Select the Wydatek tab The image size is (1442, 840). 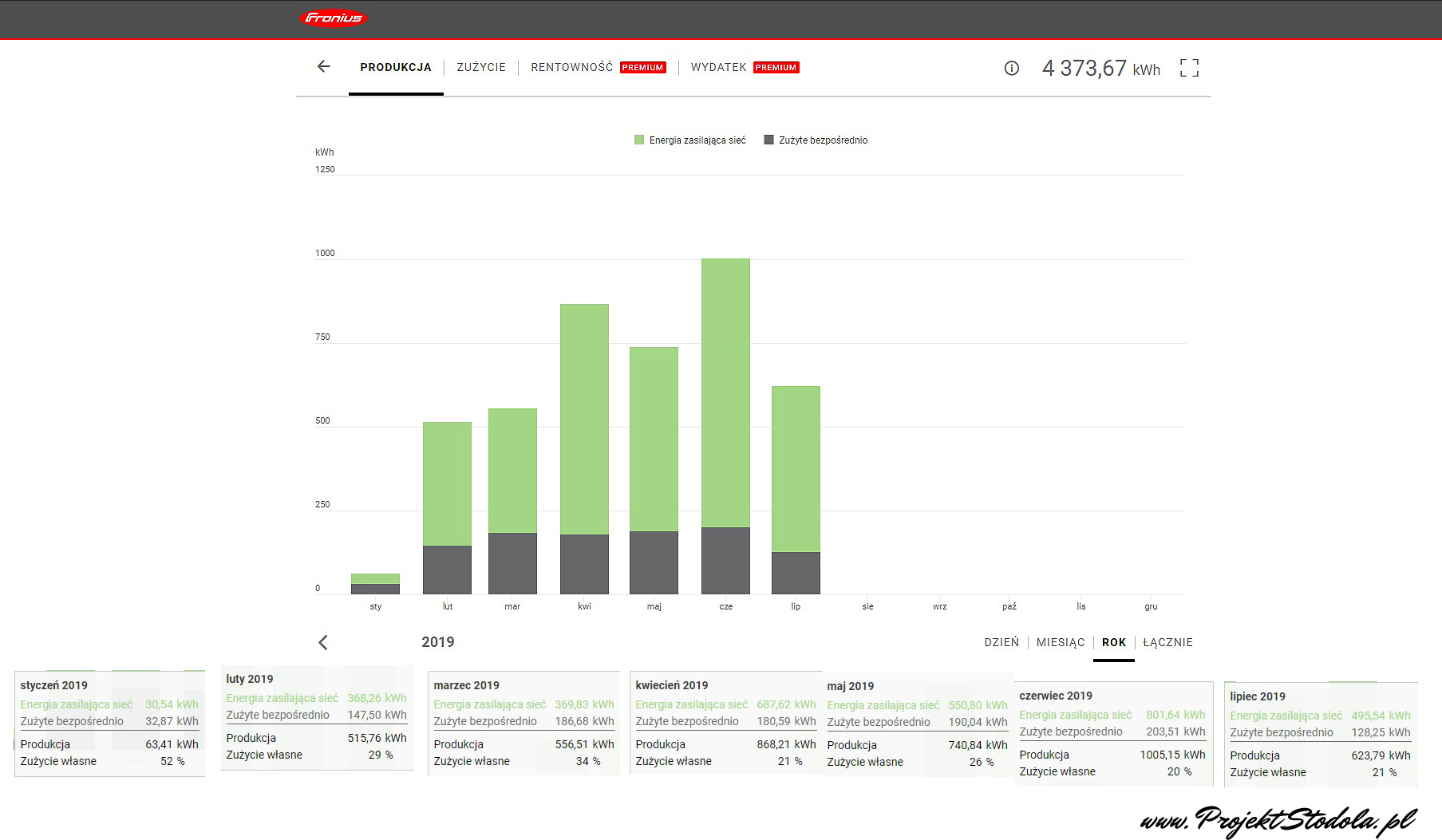coord(718,68)
